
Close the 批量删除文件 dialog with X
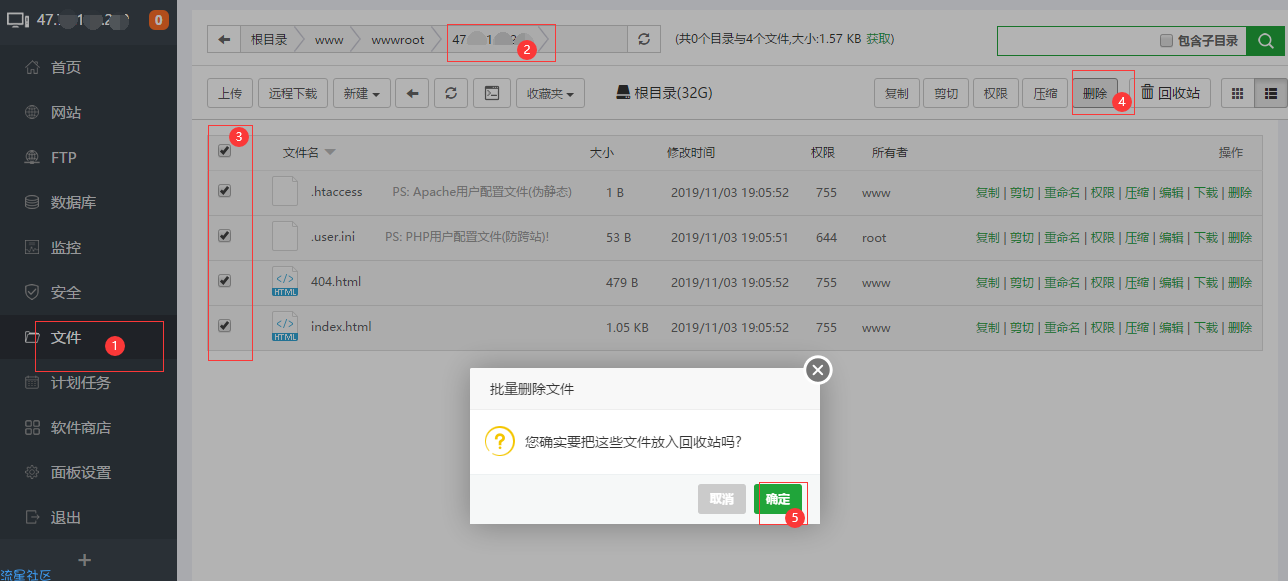(x=818, y=371)
